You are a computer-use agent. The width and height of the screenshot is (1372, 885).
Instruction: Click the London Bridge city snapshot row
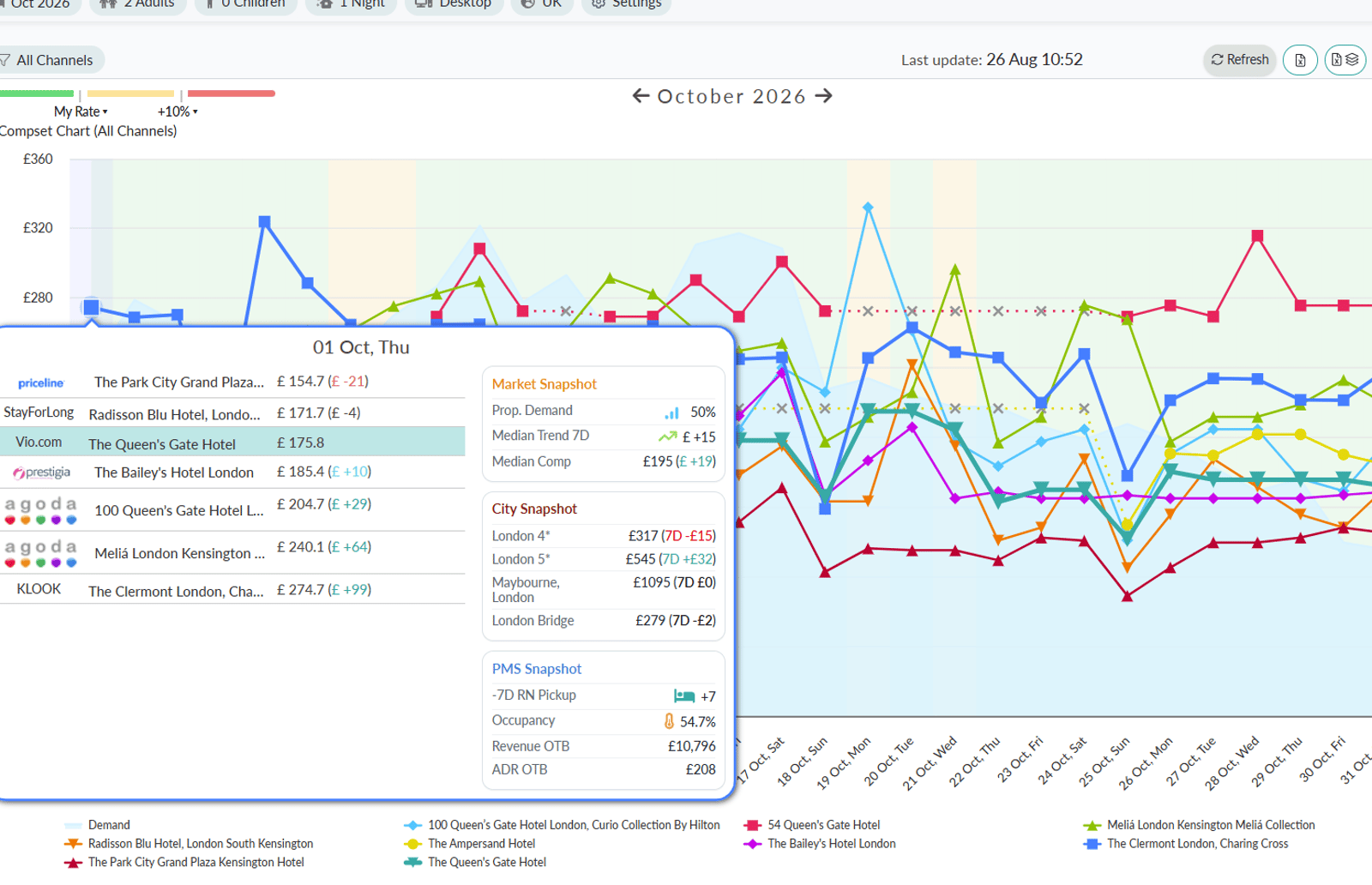point(604,621)
